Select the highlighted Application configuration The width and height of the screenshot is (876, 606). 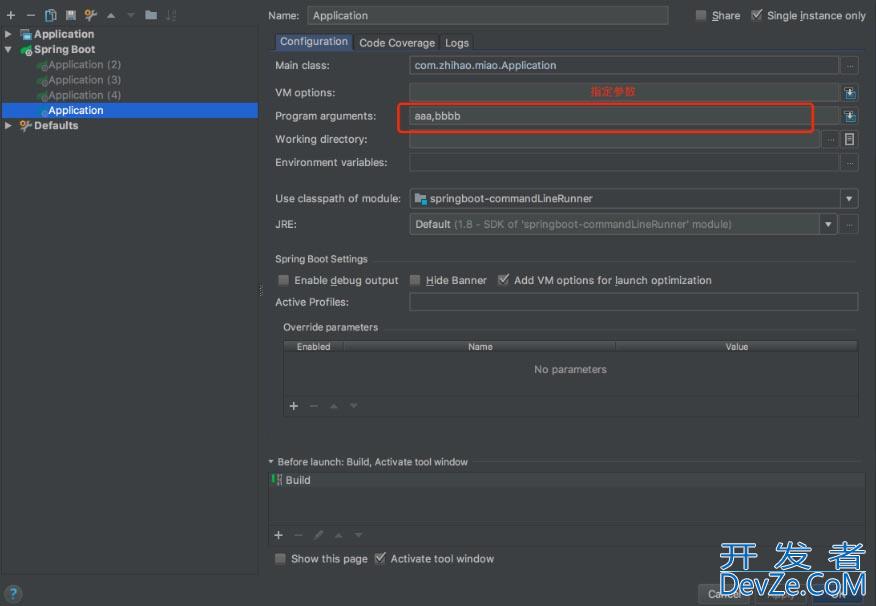tap(130, 110)
